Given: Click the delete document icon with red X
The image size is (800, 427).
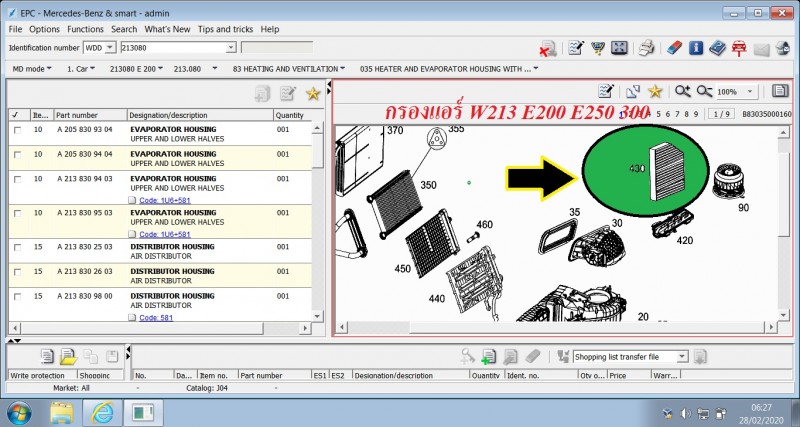Looking at the screenshot, I should point(548,49).
